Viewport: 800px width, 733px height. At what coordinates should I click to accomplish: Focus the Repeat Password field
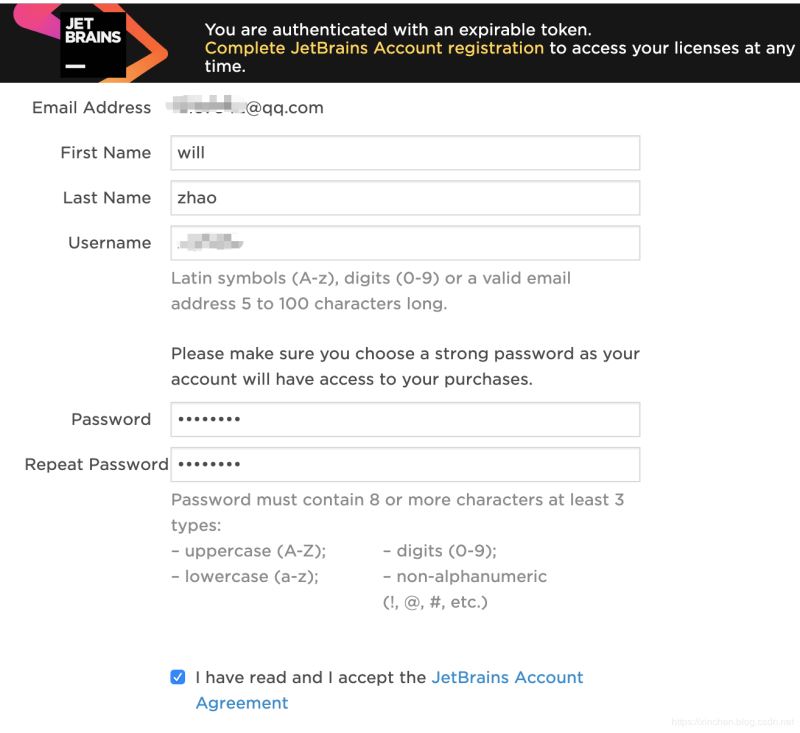click(405, 465)
